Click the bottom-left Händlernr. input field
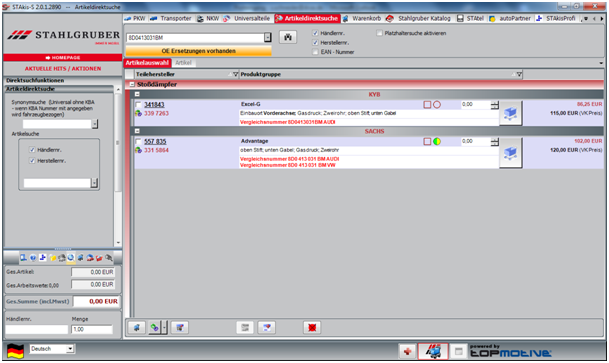 point(37,329)
